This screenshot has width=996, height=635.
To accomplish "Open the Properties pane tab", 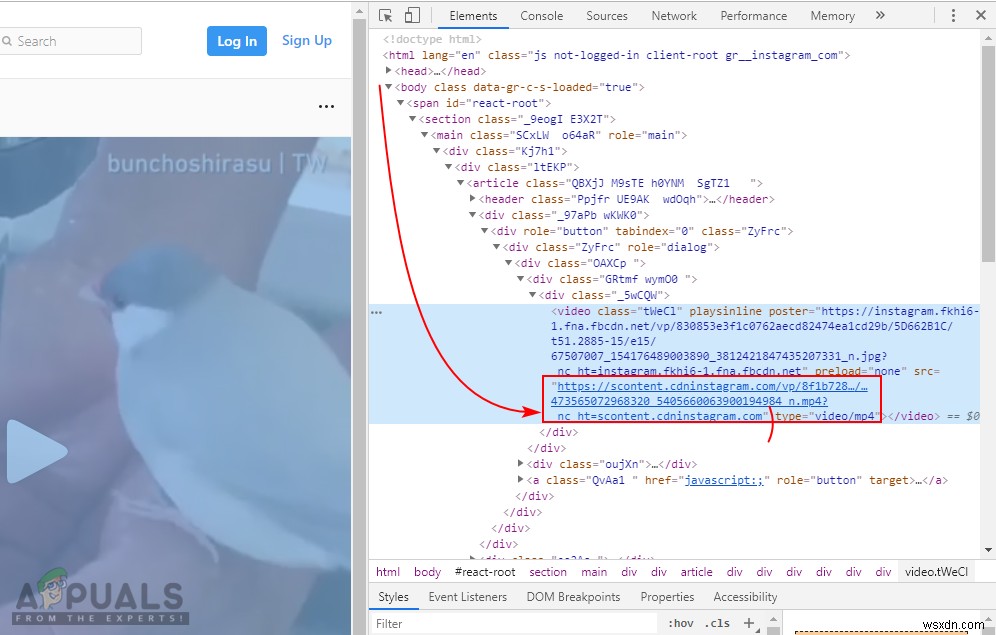I will pyautogui.click(x=667, y=597).
